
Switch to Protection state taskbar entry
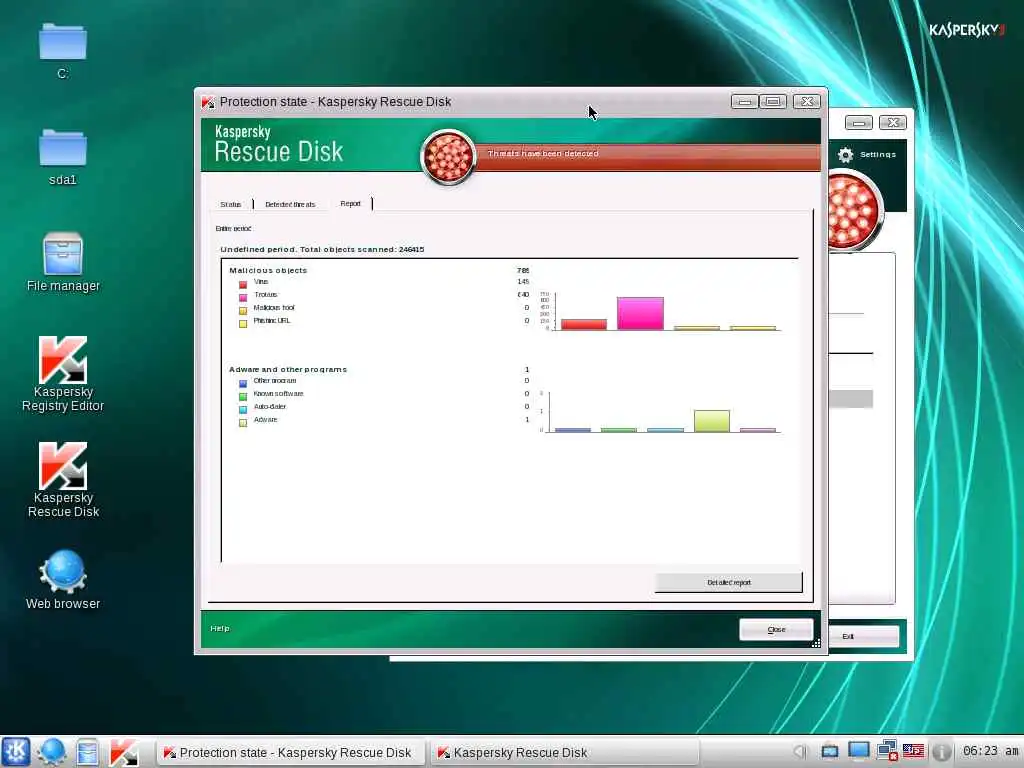pyautogui.click(x=289, y=752)
